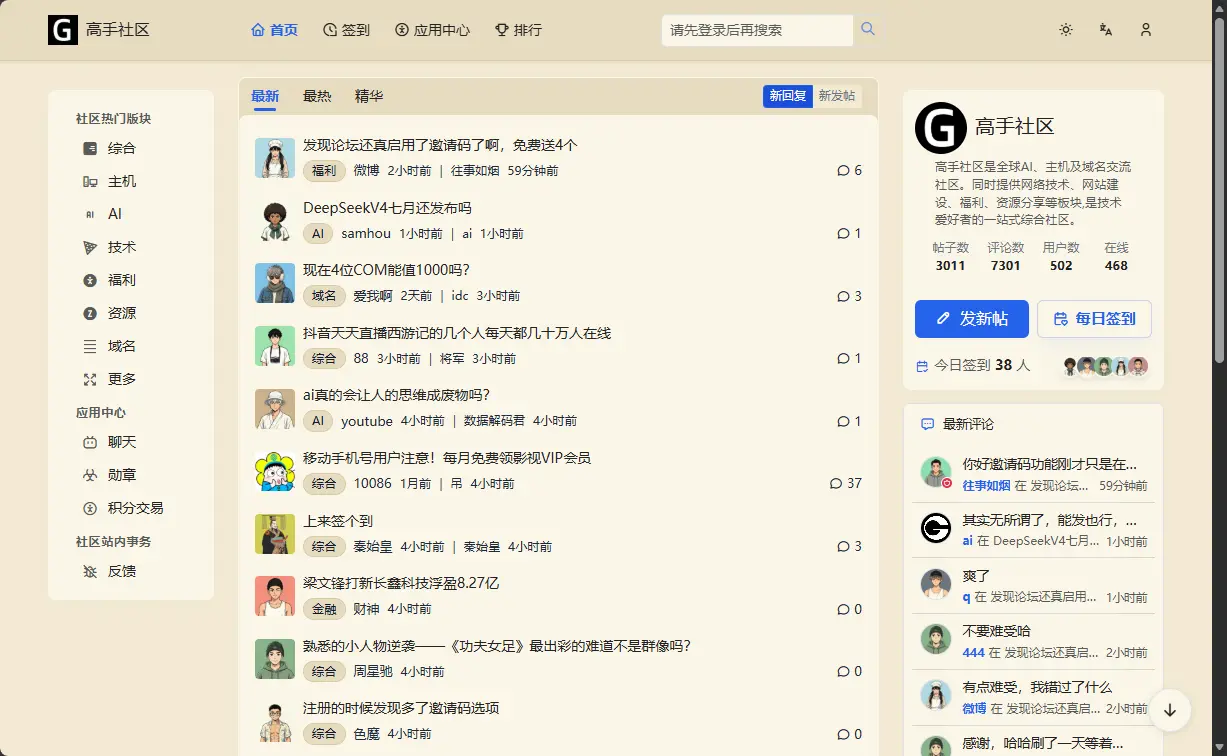Open post 抖音天天直播西游记的几个人
Viewport: 1227px width, 756px height.
457,333
